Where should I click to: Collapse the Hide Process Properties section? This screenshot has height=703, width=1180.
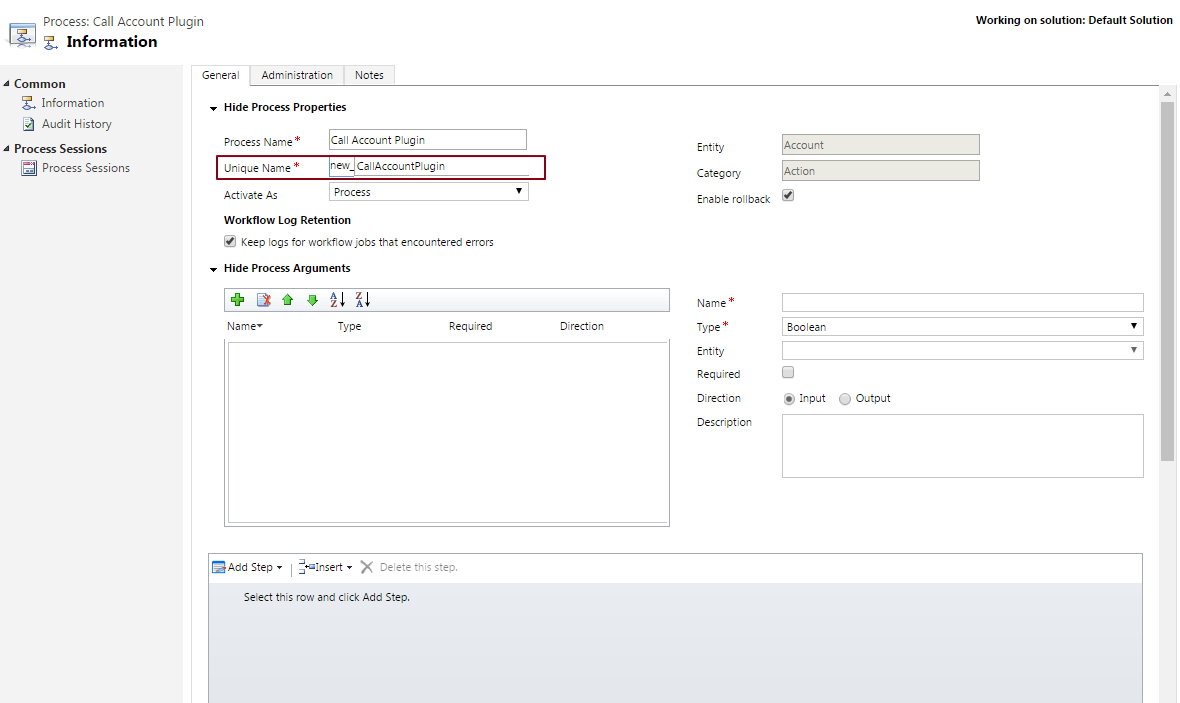click(x=213, y=107)
